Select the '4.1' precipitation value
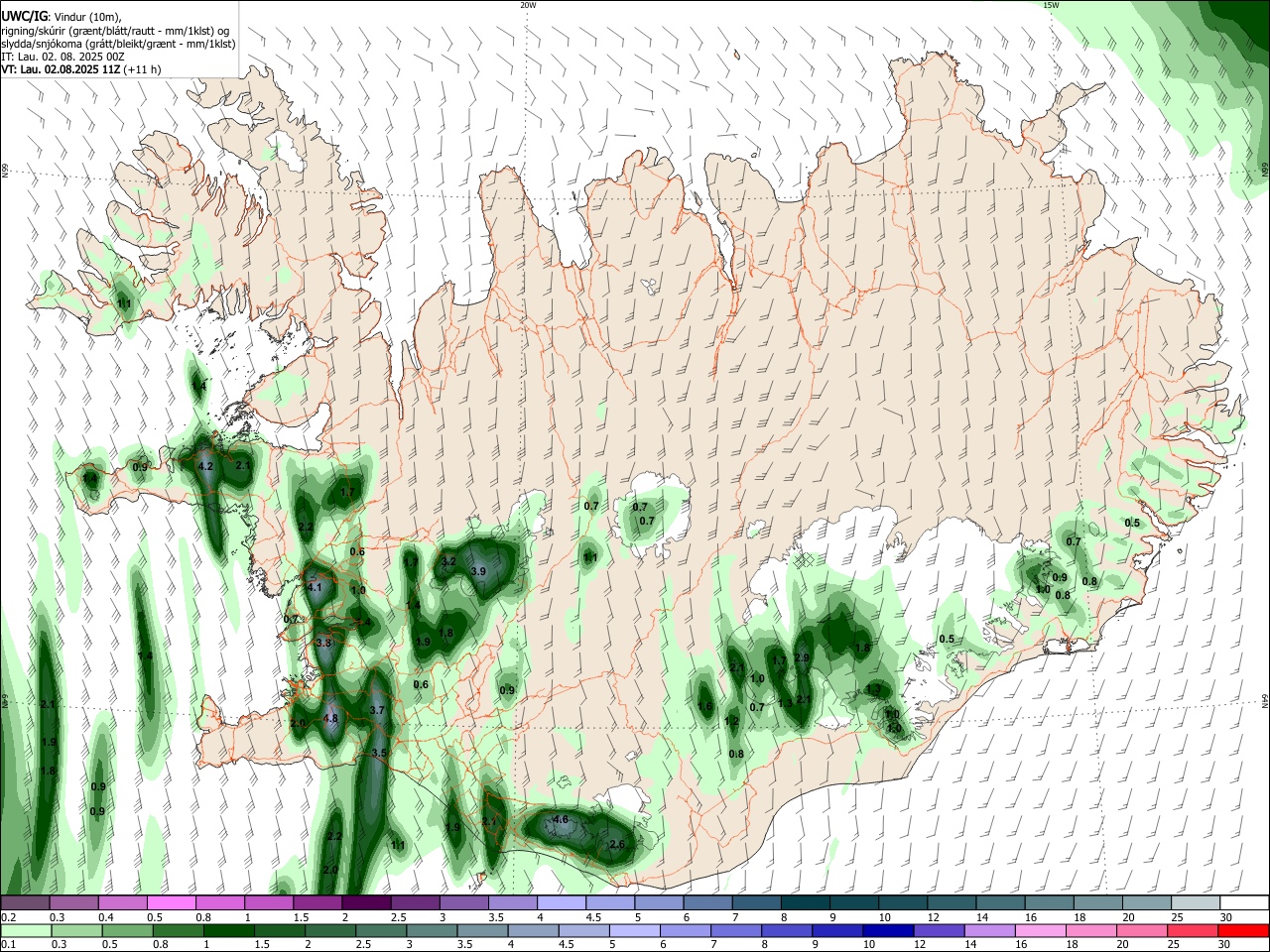The height and width of the screenshot is (952, 1270). 316,588
